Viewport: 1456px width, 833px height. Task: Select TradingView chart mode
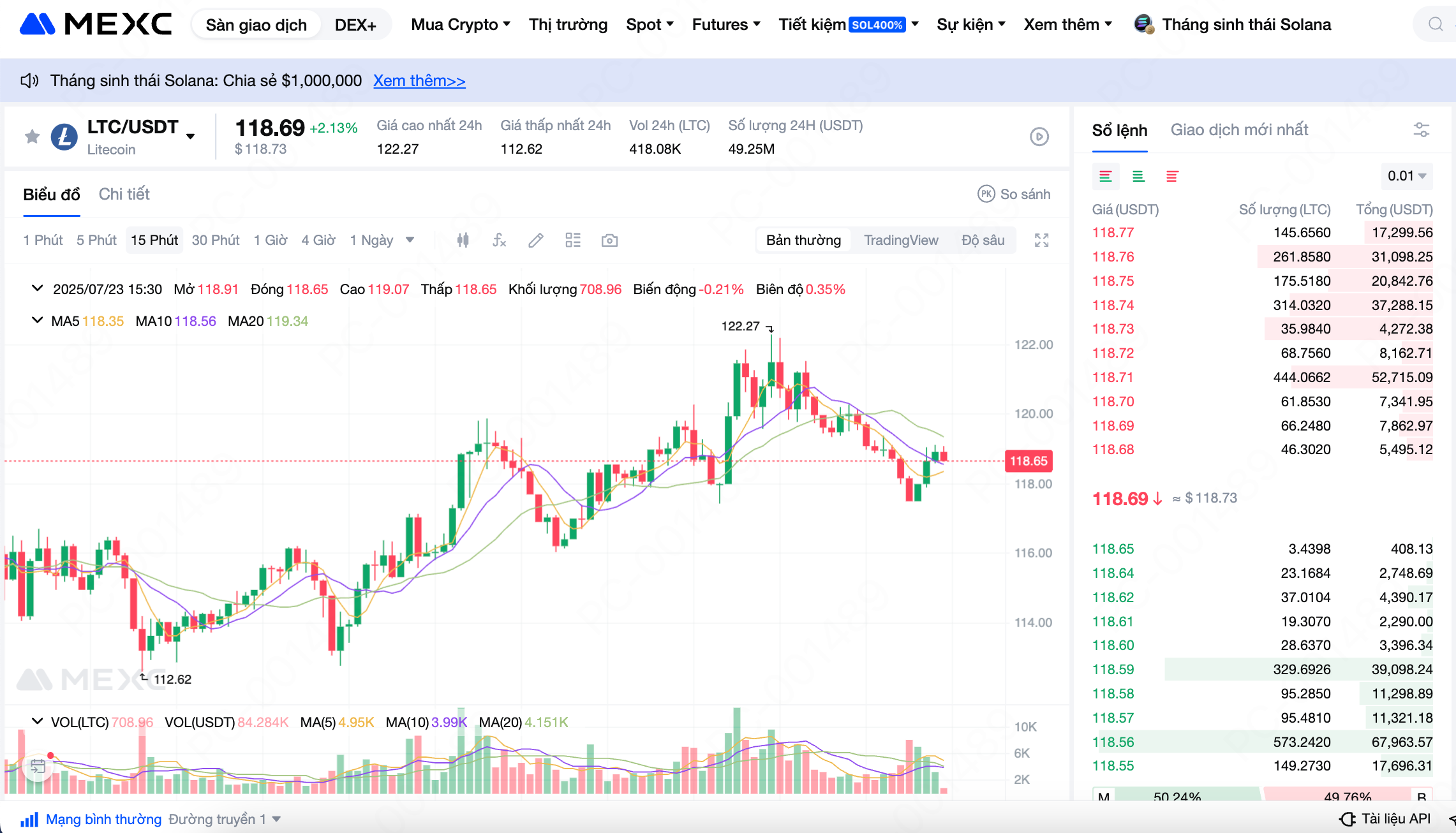coord(901,240)
